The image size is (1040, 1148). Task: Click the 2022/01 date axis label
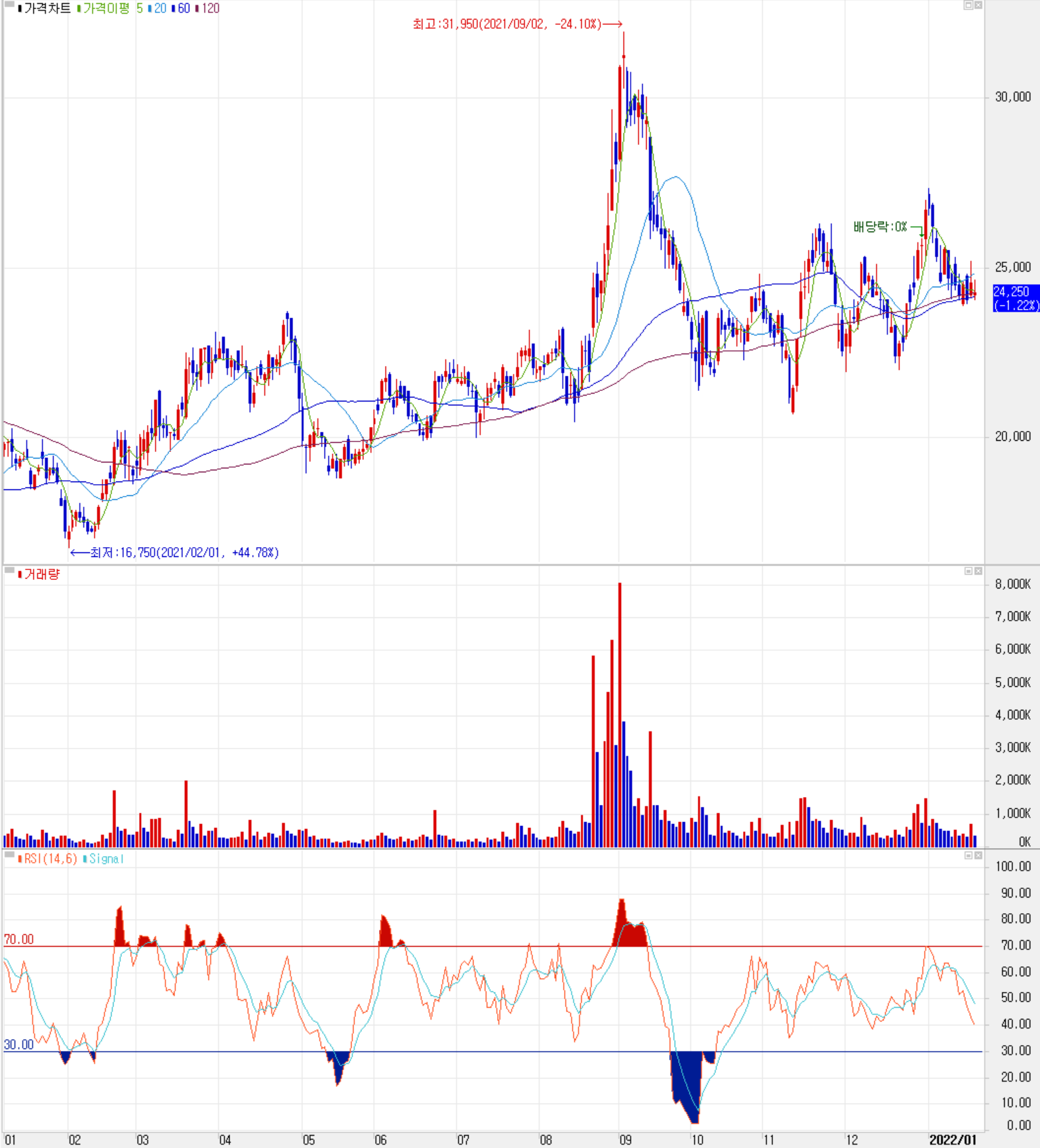952,1140
